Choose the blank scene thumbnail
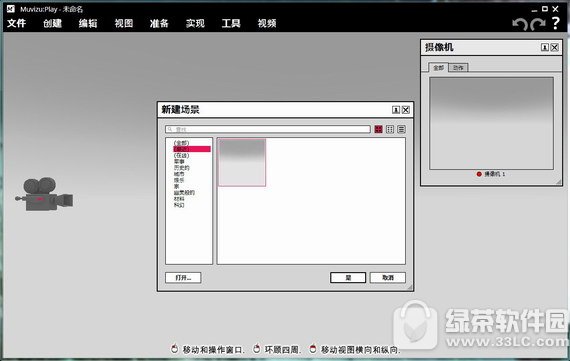 pyautogui.click(x=242, y=163)
